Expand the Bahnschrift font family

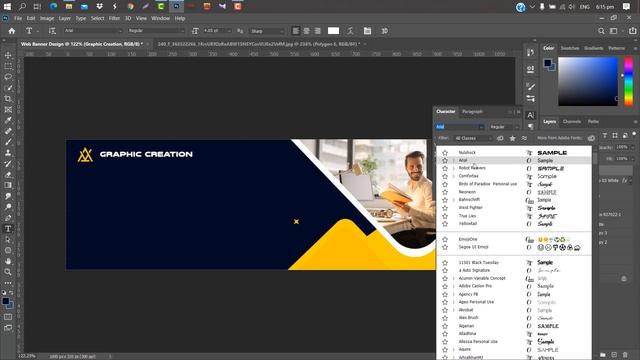453,200
